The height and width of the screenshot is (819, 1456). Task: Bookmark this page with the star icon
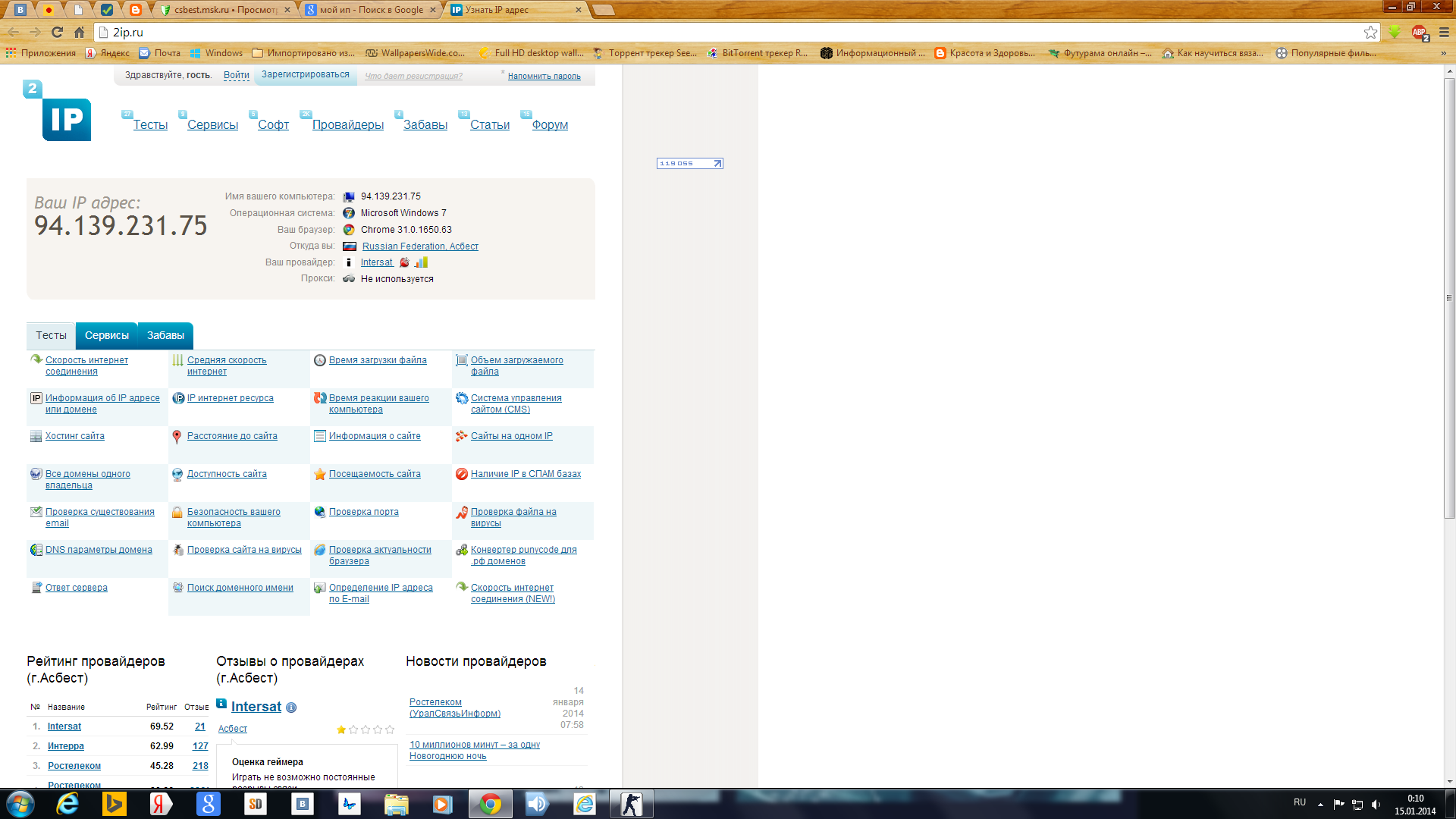(x=1370, y=33)
